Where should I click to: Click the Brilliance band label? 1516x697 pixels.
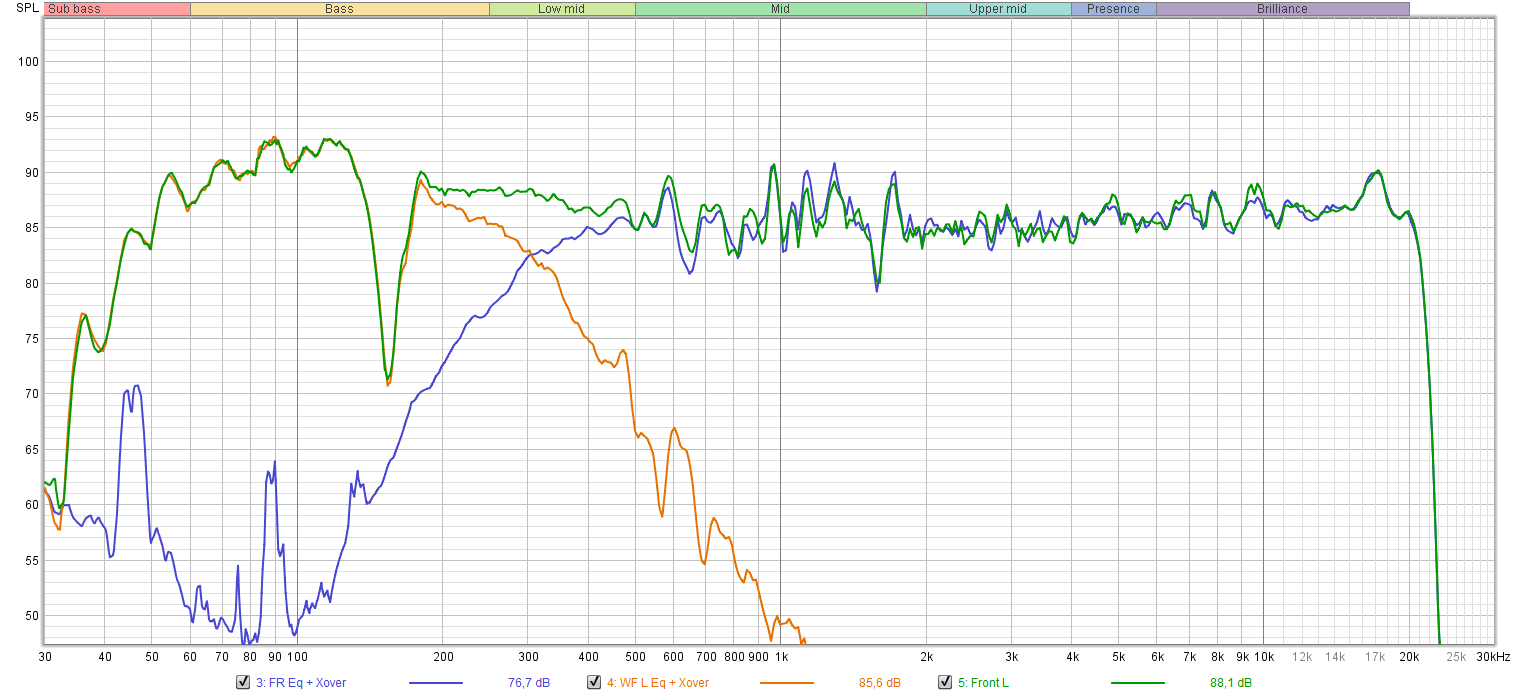click(1282, 9)
